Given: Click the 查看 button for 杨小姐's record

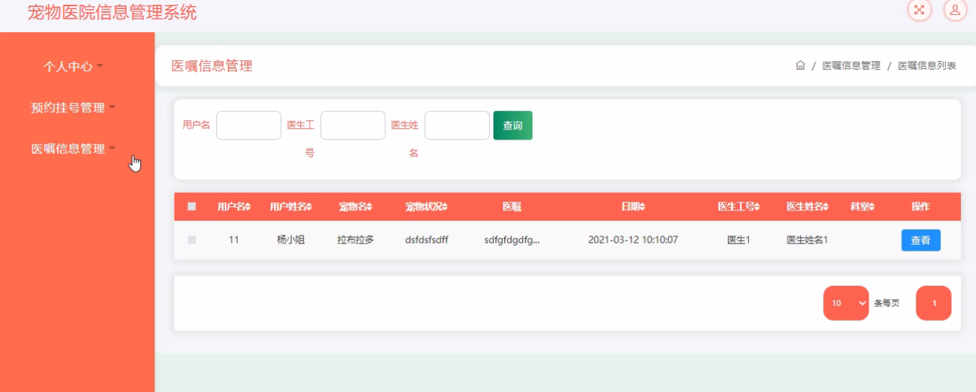Looking at the screenshot, I should 921,240.
